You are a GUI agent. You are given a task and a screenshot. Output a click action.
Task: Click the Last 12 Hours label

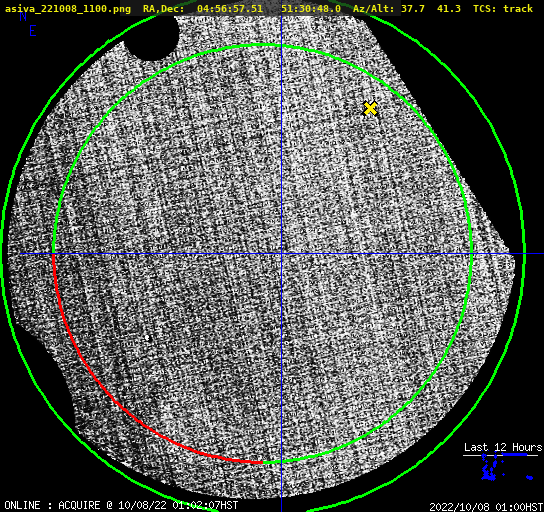(503, 447)
